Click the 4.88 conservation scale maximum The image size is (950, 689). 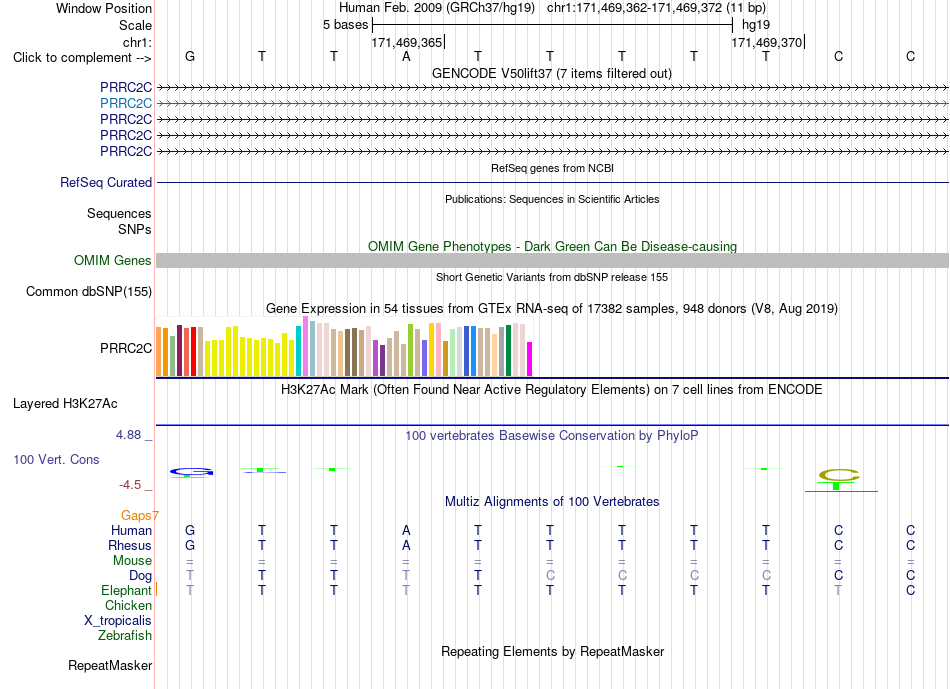click(x=128, y=434)
